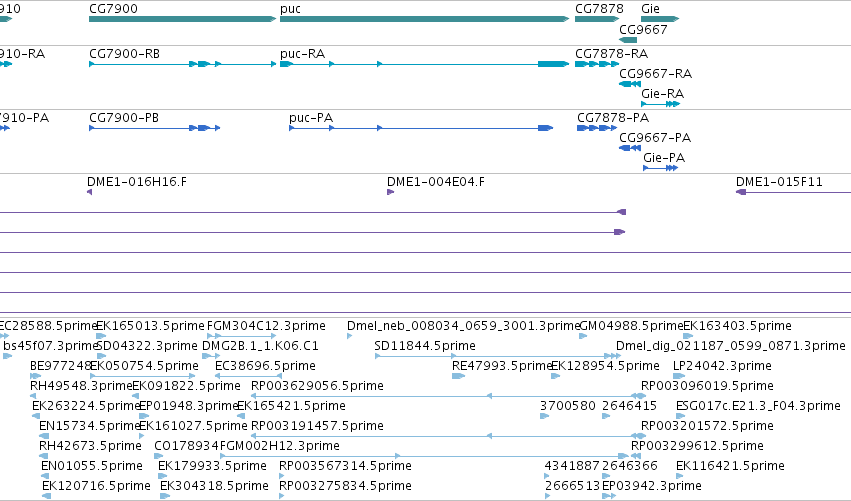Click EST RH42673.5prime
Viewport: 851px width, 501px height.
pos(90,446)
